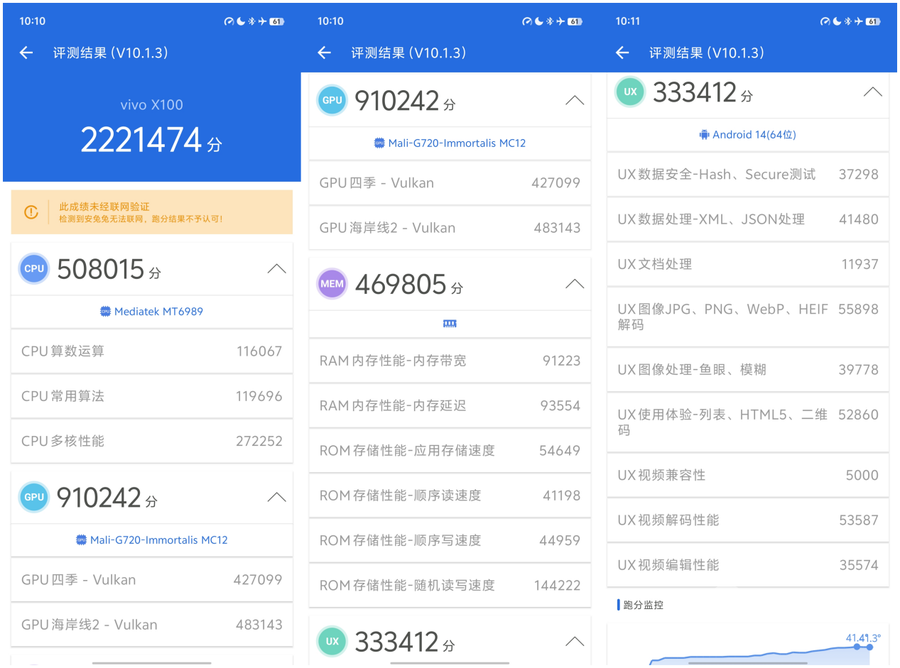
Task: Tap the chip icon beside Mediatek MT6989
Action: (105, 311)
